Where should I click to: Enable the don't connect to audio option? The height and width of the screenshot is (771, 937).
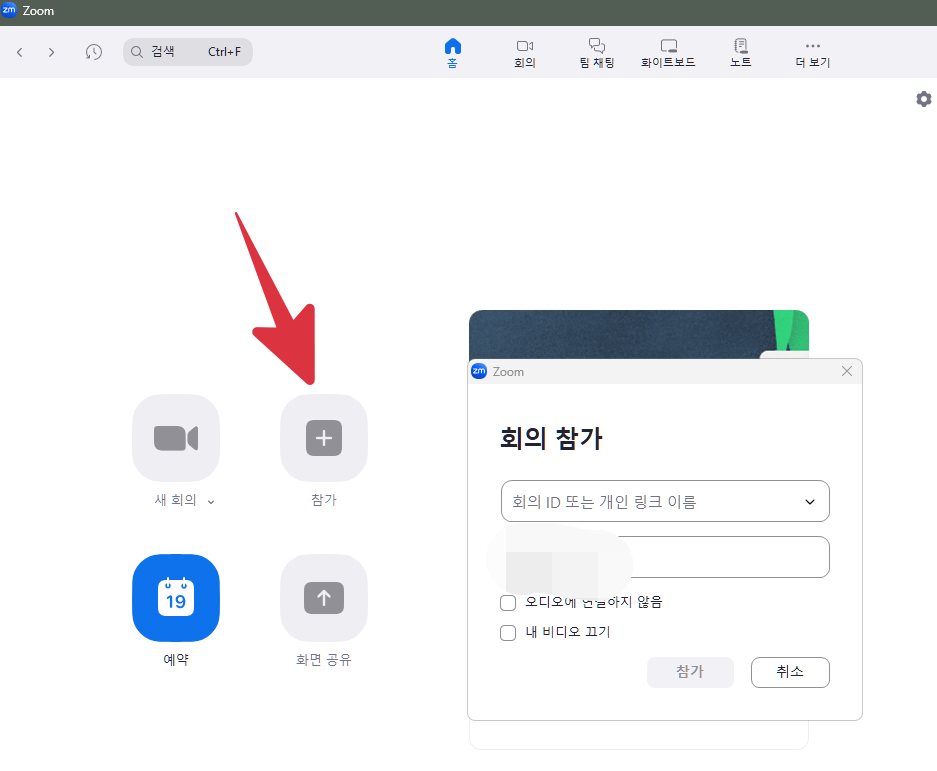click(x=508, y=602)
